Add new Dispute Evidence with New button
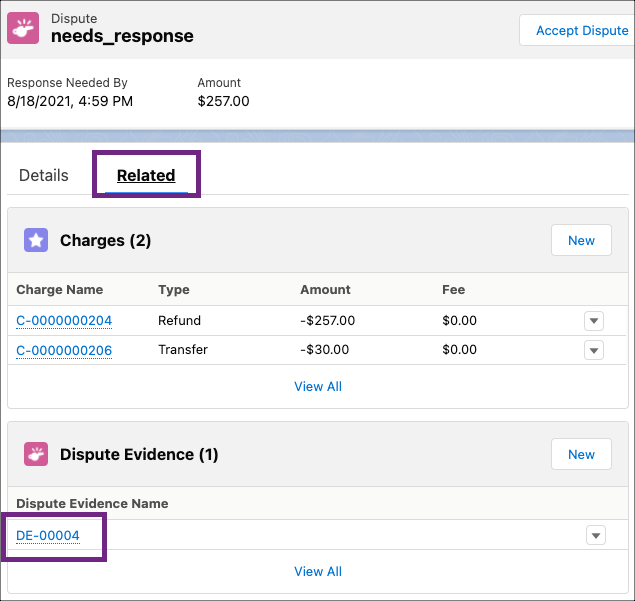Viewport: 635px width, 601px height. pyautogui.click(x=581, y=454)
